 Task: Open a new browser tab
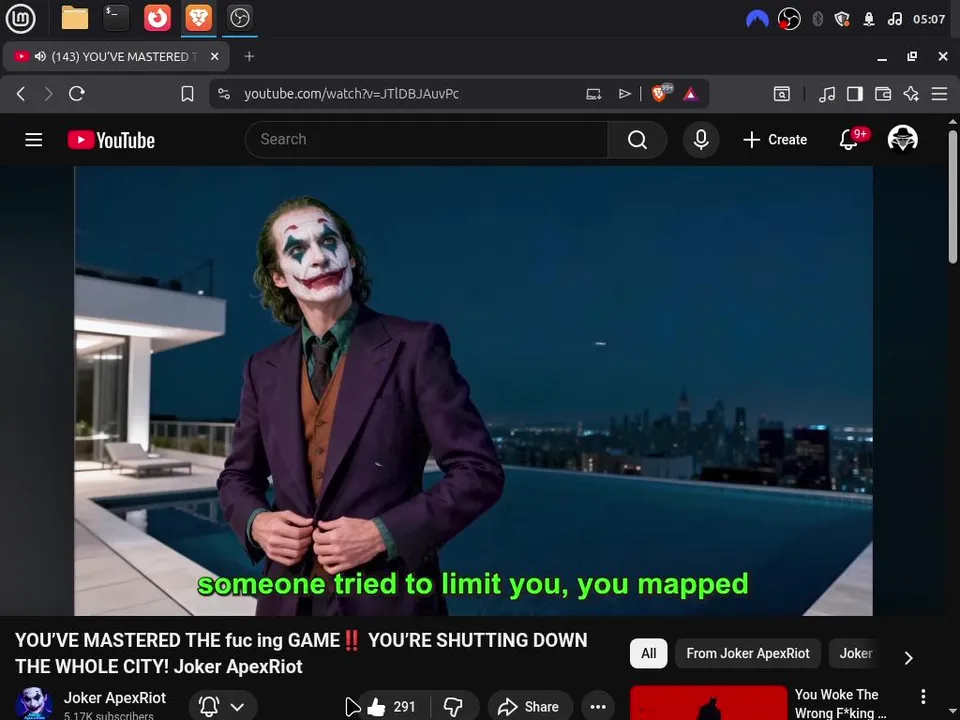click(249, 56)
